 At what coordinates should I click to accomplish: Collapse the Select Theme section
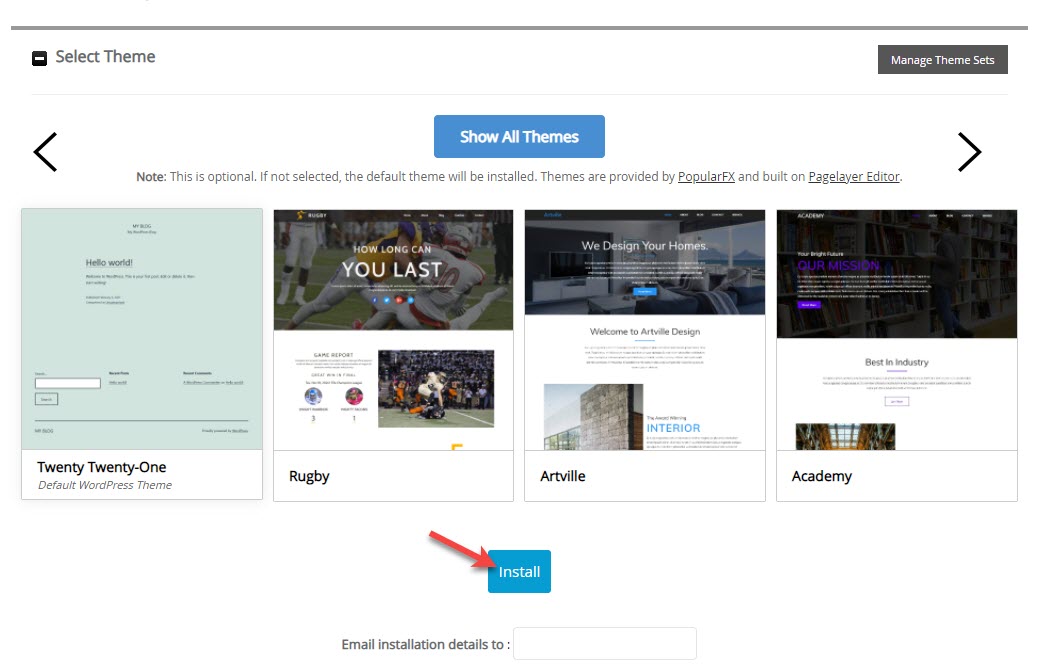[x=40, y=58]
